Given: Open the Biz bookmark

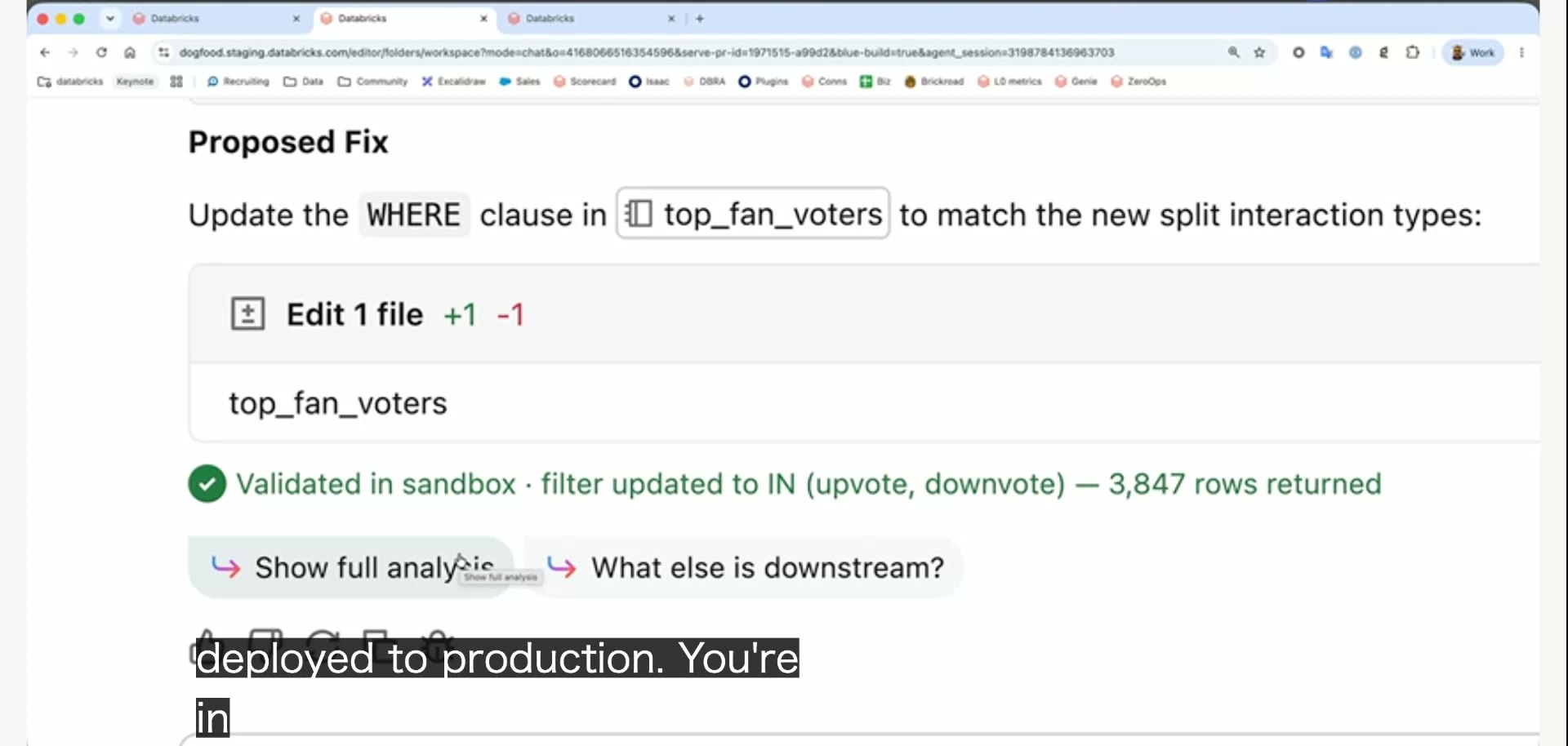Looking at the screenshot, I should coord(875,82).
